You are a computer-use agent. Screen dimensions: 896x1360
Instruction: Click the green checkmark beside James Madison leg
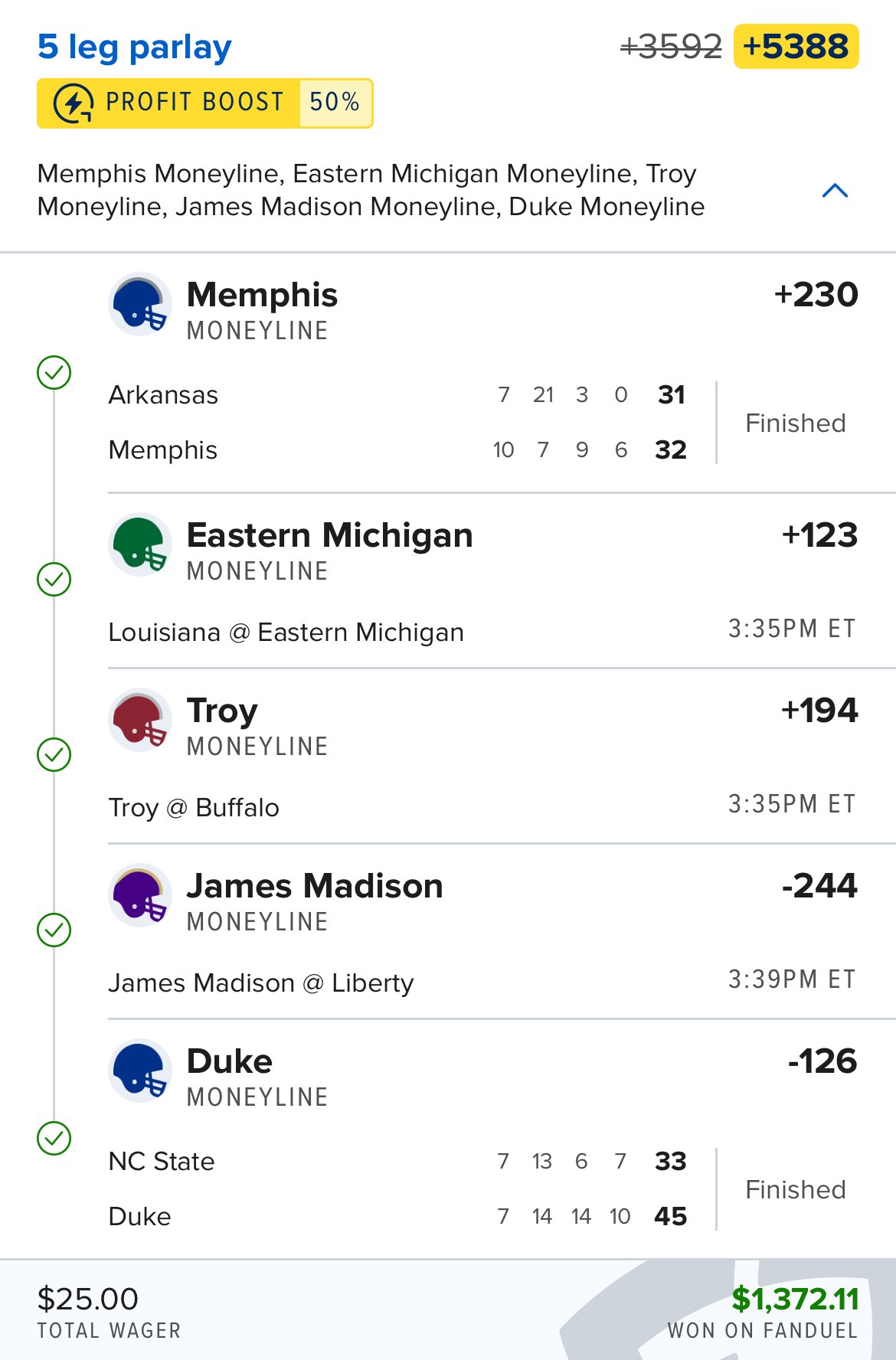click(54, 930)
